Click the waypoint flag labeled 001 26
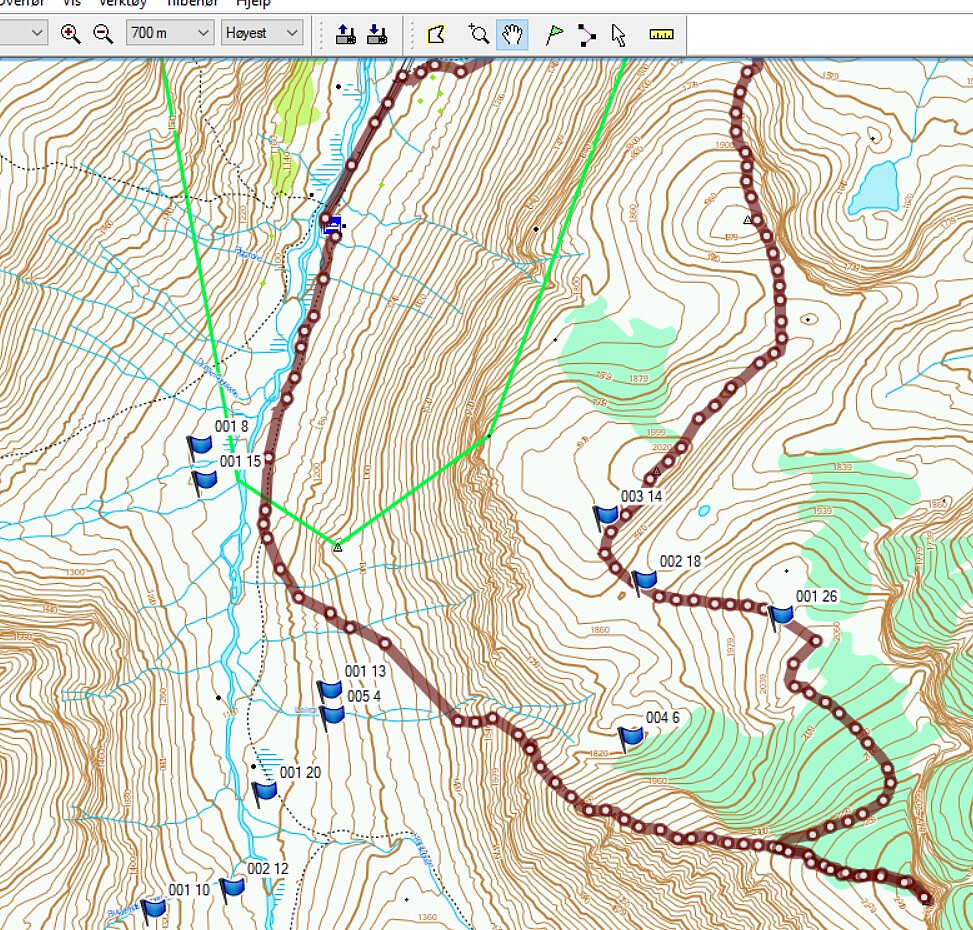 click(780, 616)
